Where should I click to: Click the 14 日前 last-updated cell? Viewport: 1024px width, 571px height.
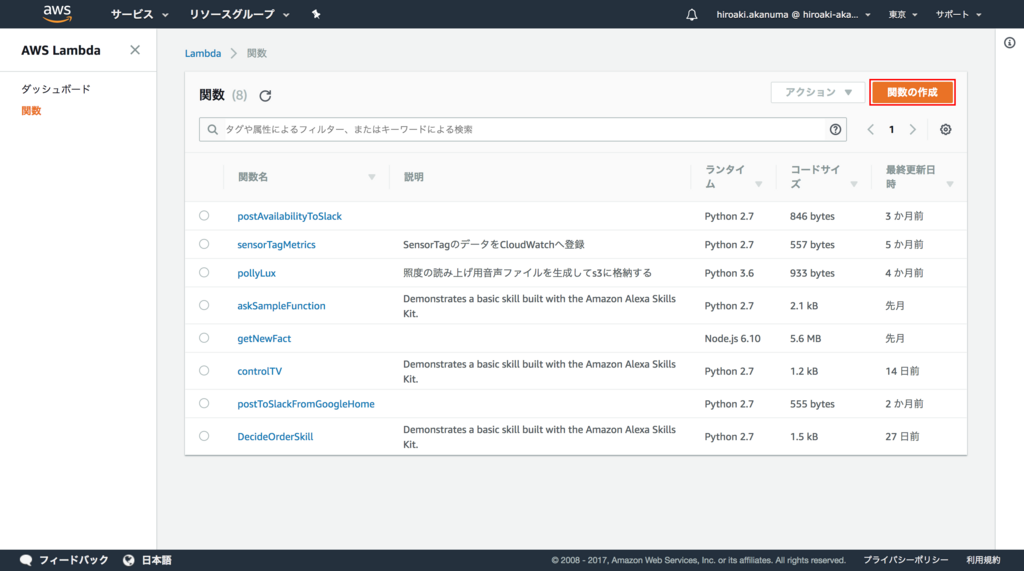point(902,371)
